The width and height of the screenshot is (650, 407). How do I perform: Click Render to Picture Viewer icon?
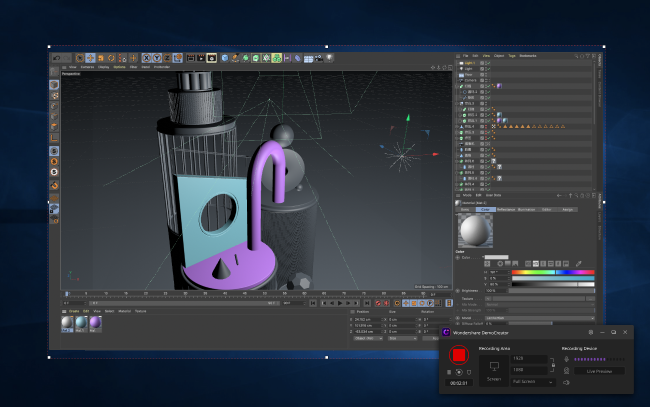click(x=201, y=58)
